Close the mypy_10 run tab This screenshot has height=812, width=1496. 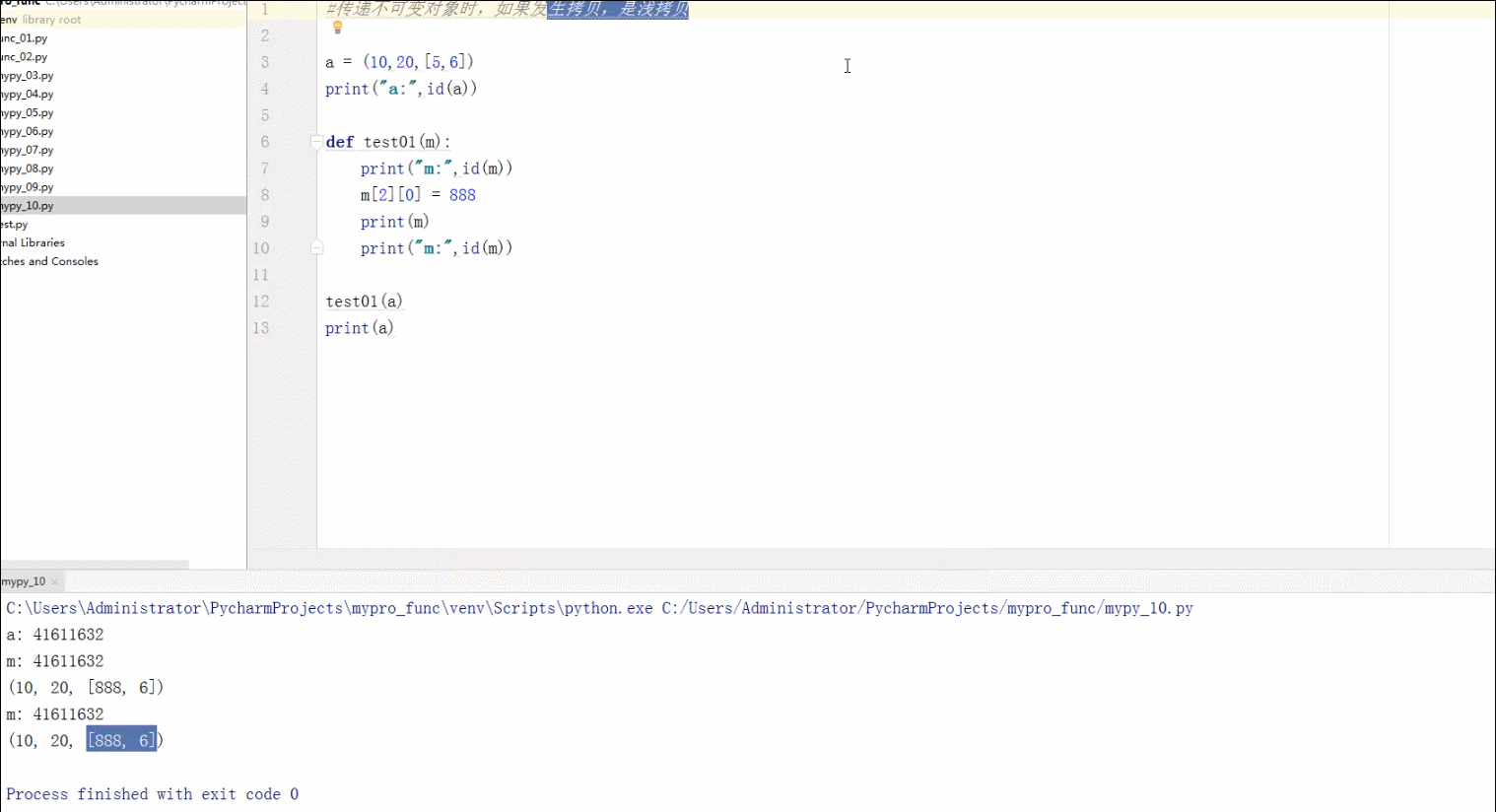[x=55, y=582]
